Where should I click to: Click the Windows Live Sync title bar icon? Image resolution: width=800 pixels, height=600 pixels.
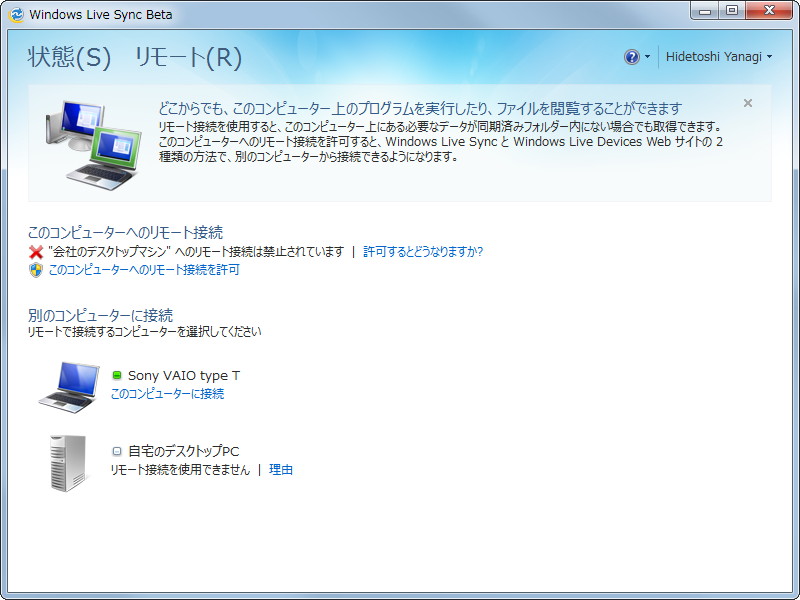[x=16, y=14]
